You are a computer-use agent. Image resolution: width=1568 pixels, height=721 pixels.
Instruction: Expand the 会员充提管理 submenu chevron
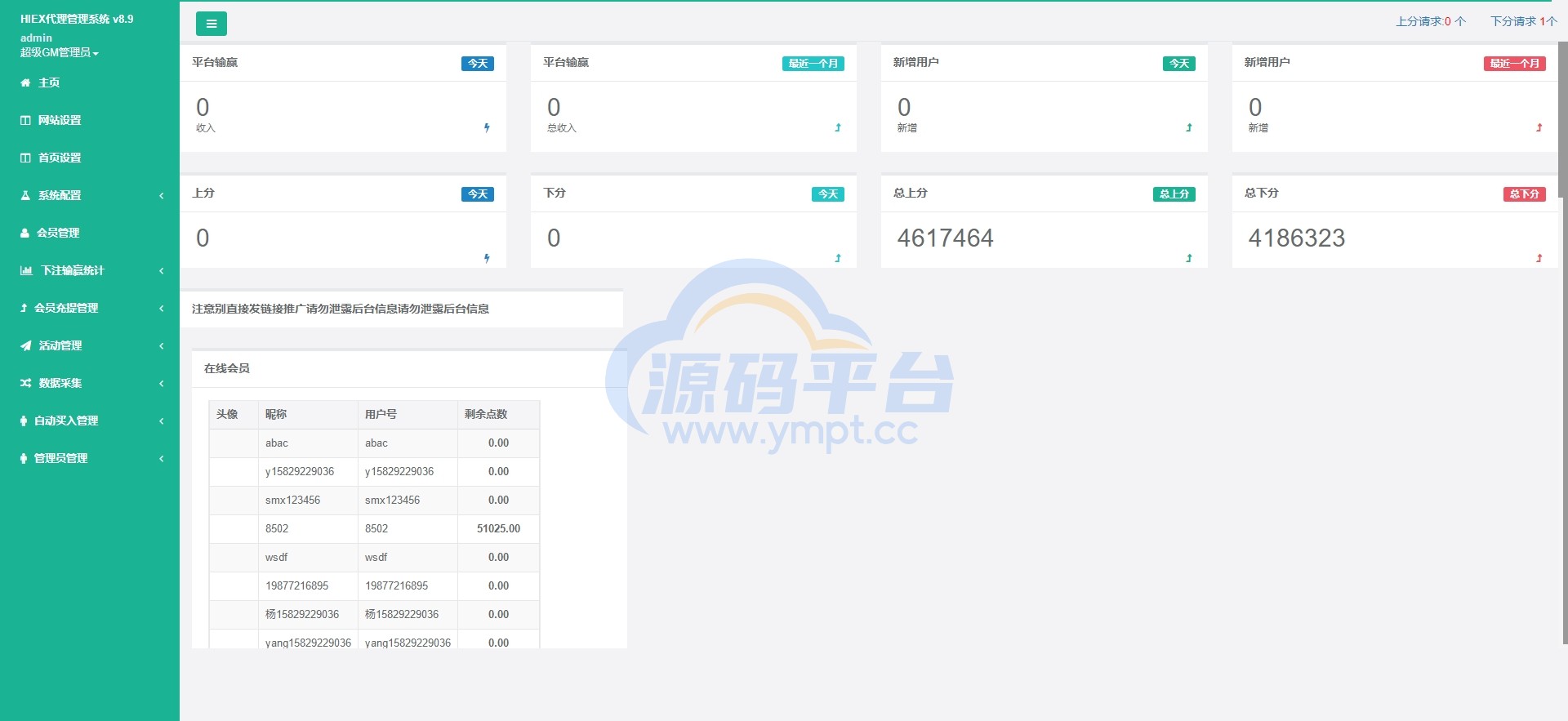click(162, 308)
